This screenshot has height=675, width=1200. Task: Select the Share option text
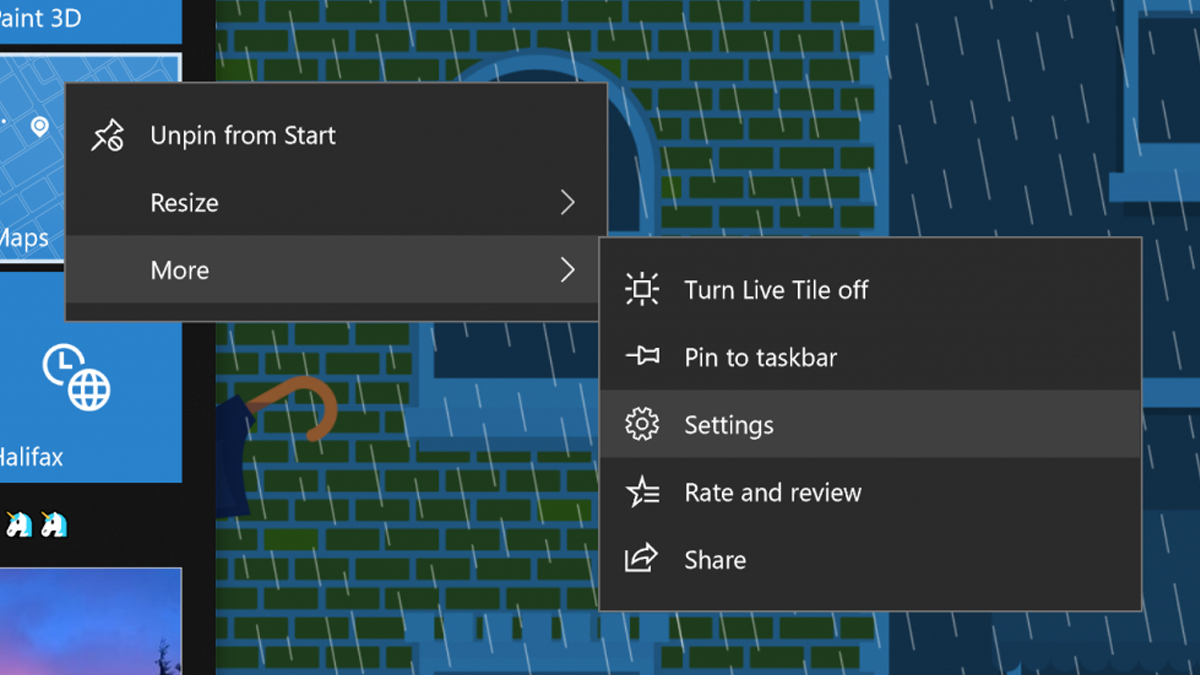(x=715, y=559)
